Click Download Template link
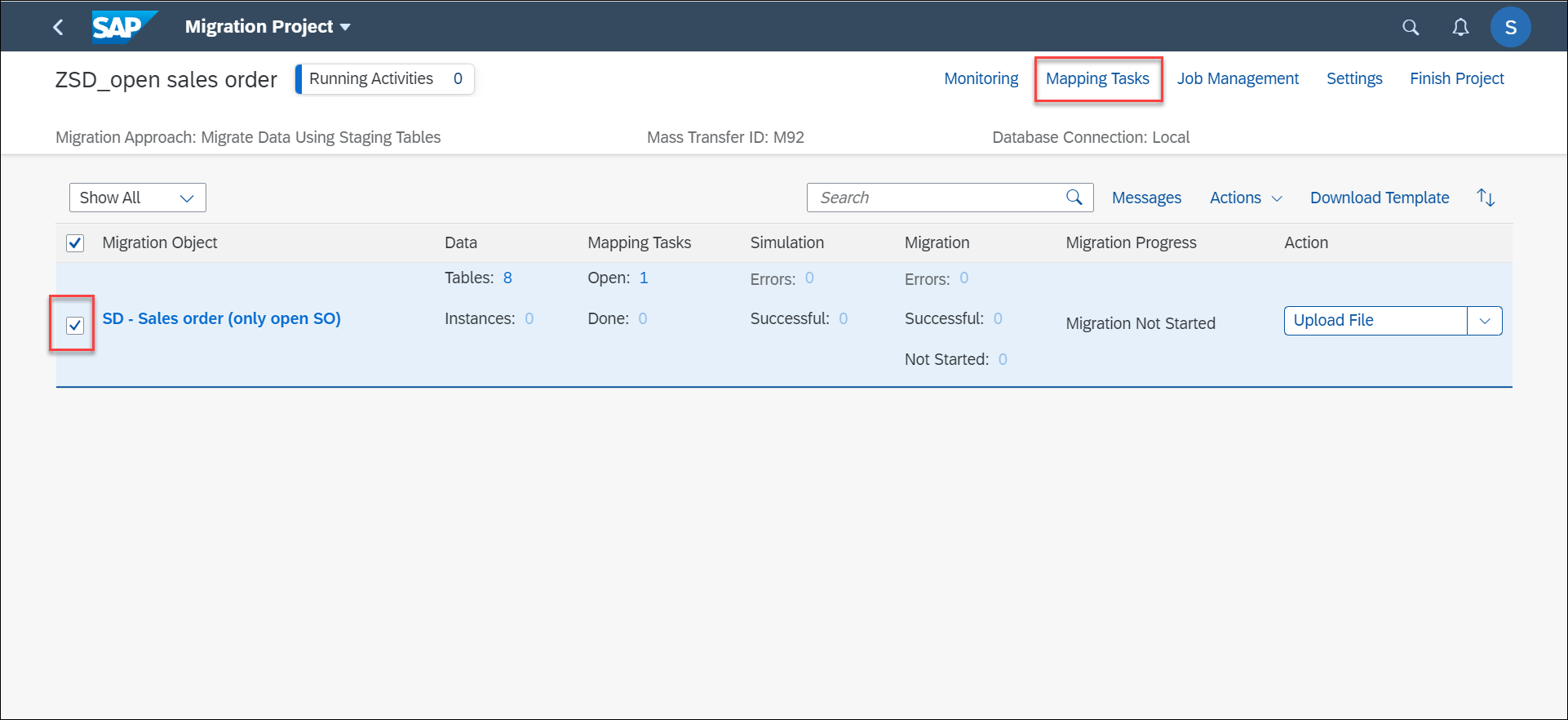1568x720 pixels. pos(1380,198)
